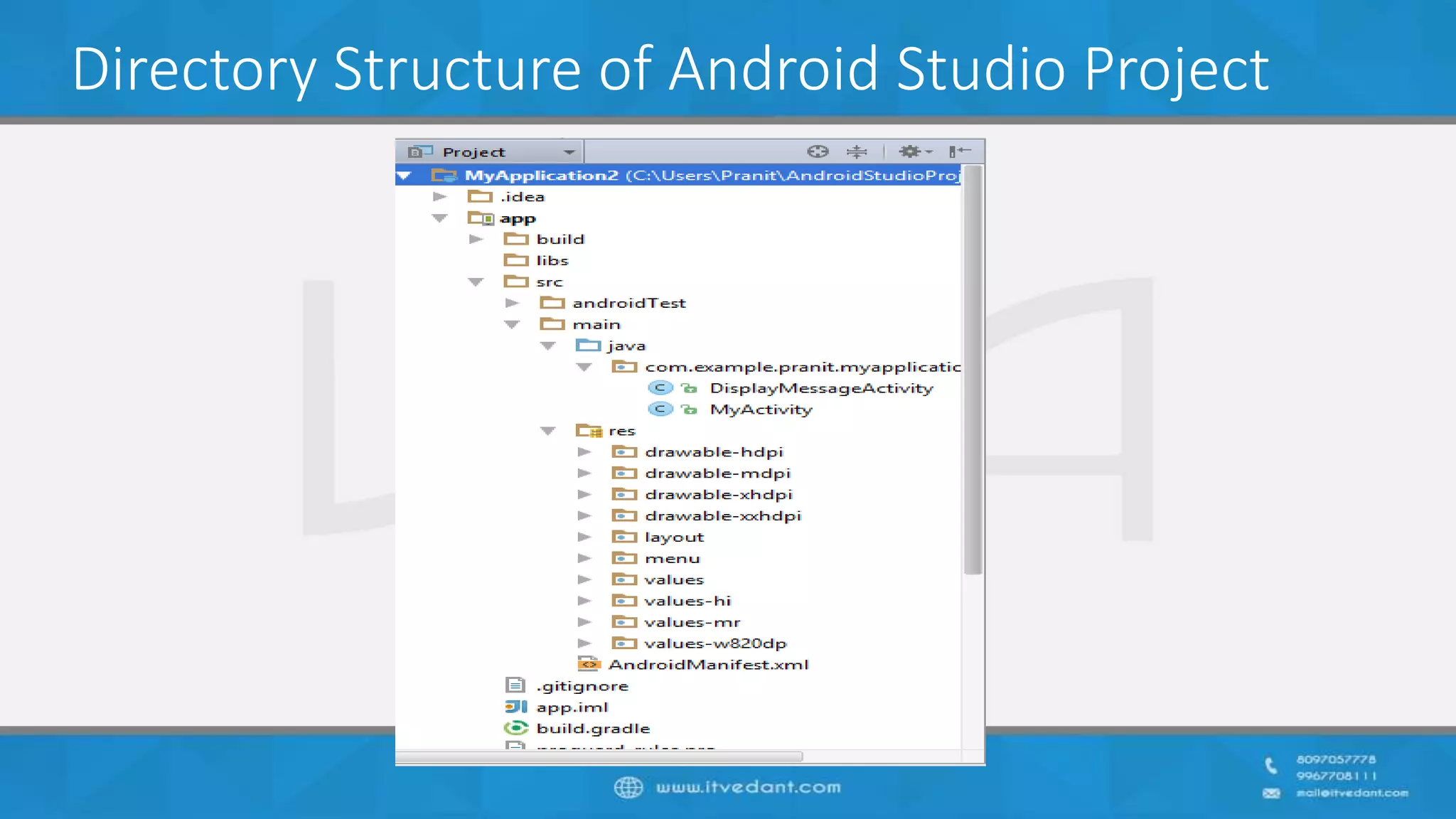
Task: Open the www.itvedant.com link
Action: [748, 787]
